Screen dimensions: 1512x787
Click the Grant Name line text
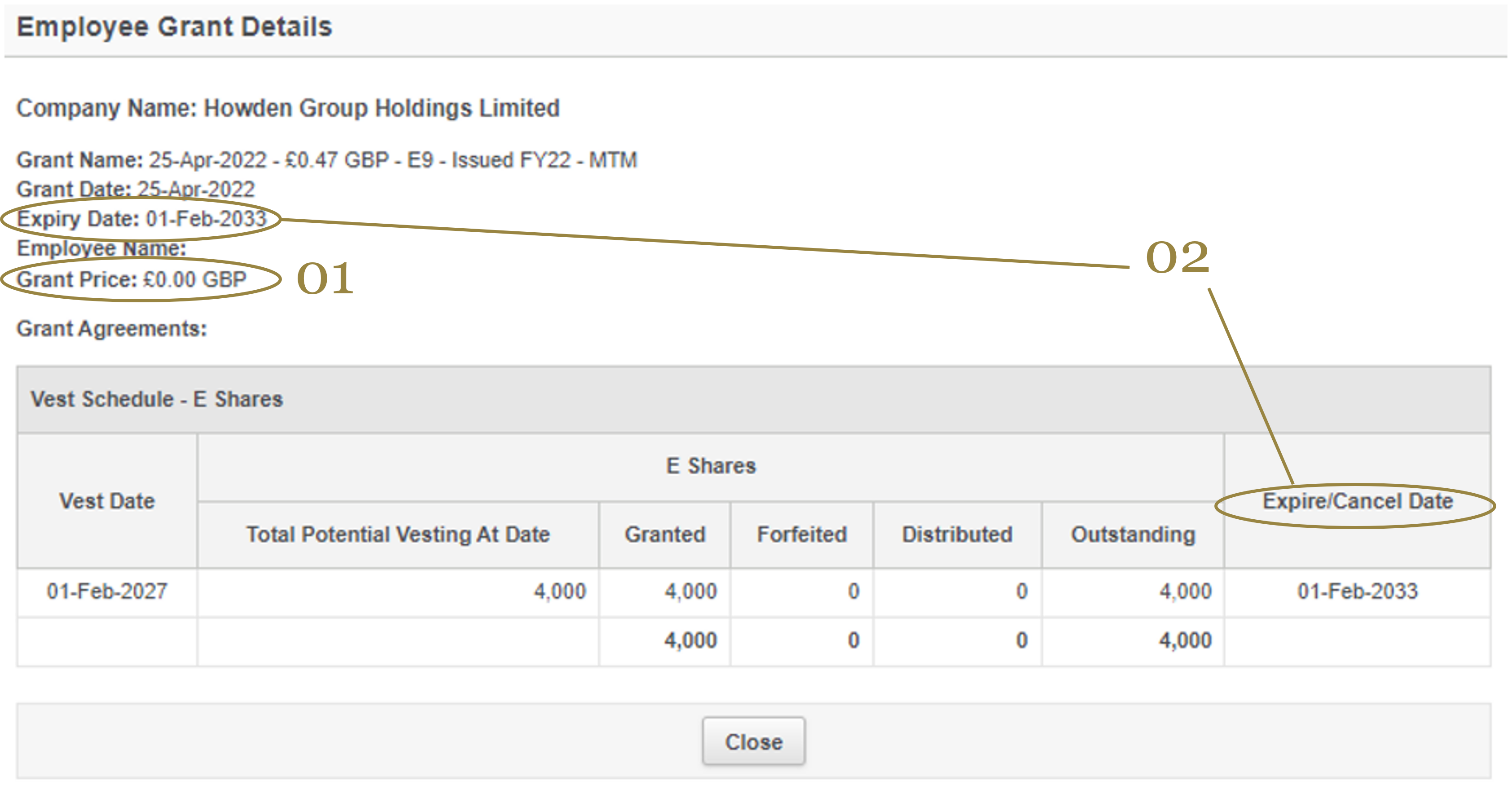click(326, 160)
